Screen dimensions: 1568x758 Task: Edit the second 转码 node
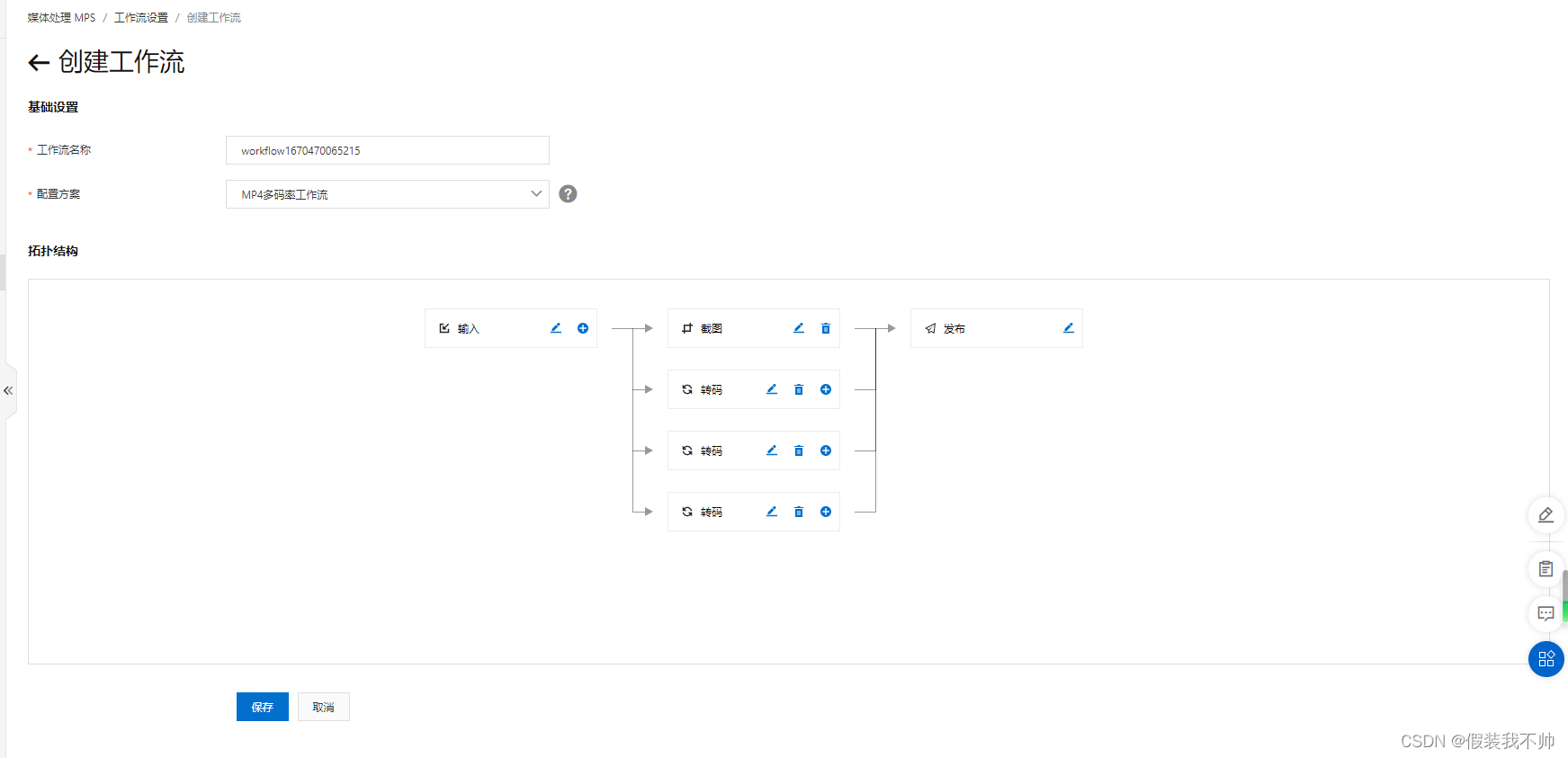(x=772, y=450)
